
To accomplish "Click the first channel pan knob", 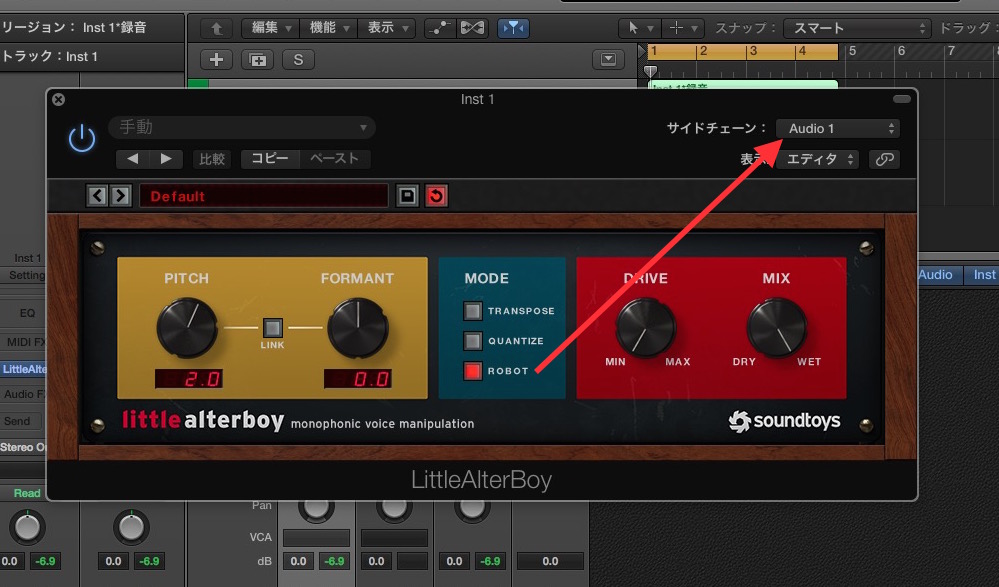I will [27, 527].
